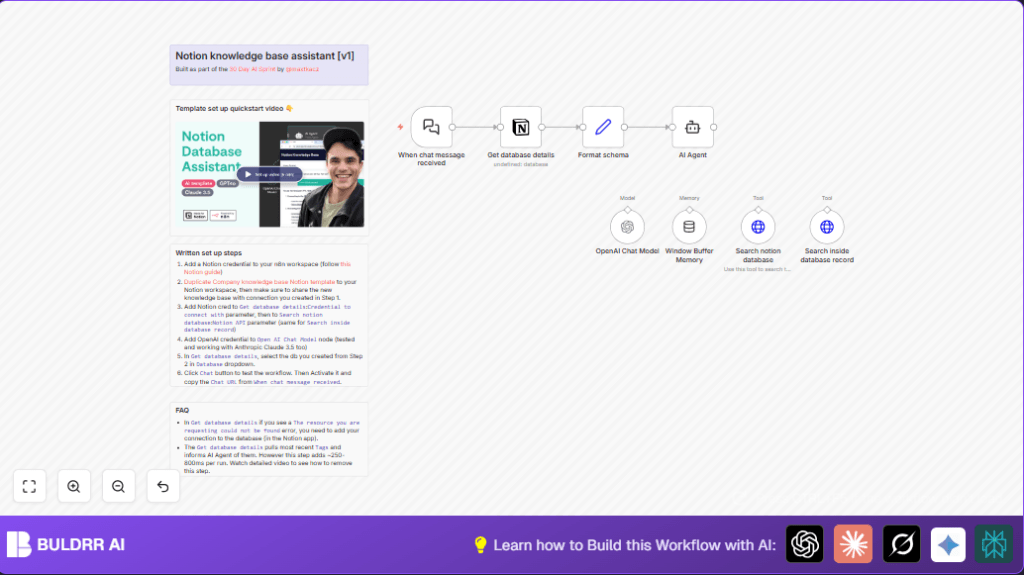Select the Window Buffer Memory node
The height and width of the screenshot is (575, 1024).
689,226
